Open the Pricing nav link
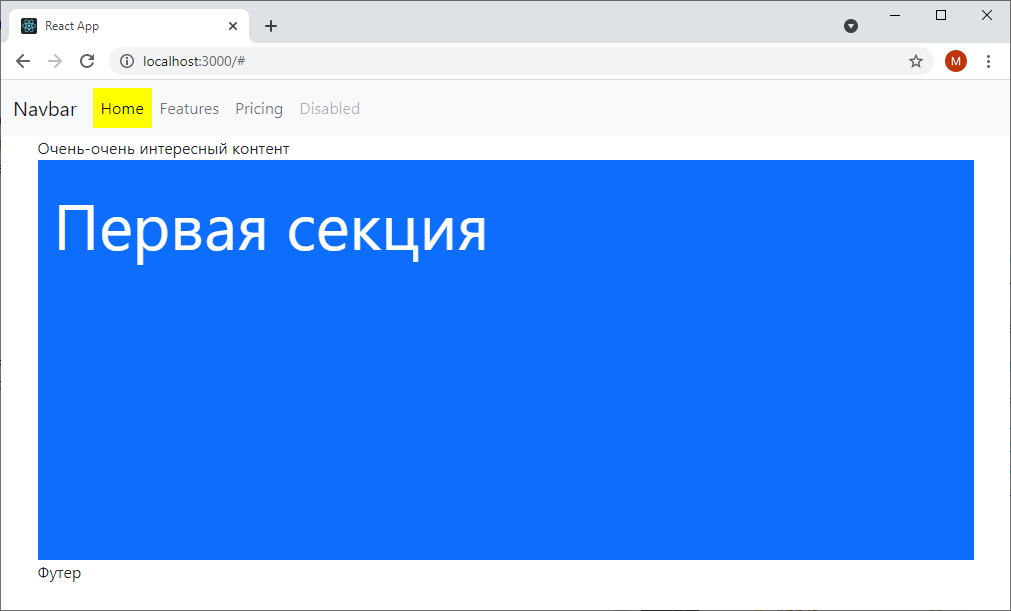The image size is (1011, 611). tap(259, 109)
